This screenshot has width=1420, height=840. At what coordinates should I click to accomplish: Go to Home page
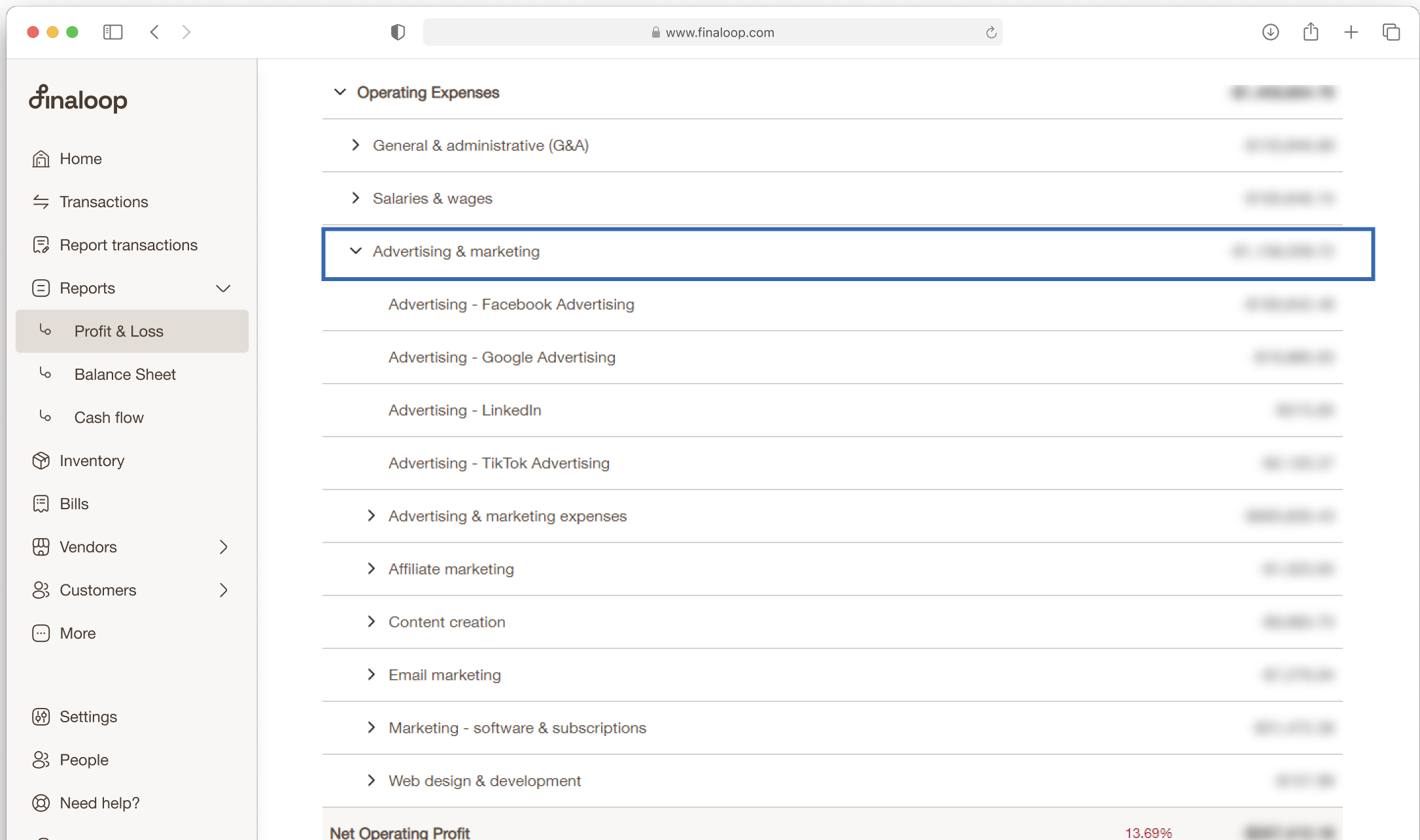[x=80, y=159]
